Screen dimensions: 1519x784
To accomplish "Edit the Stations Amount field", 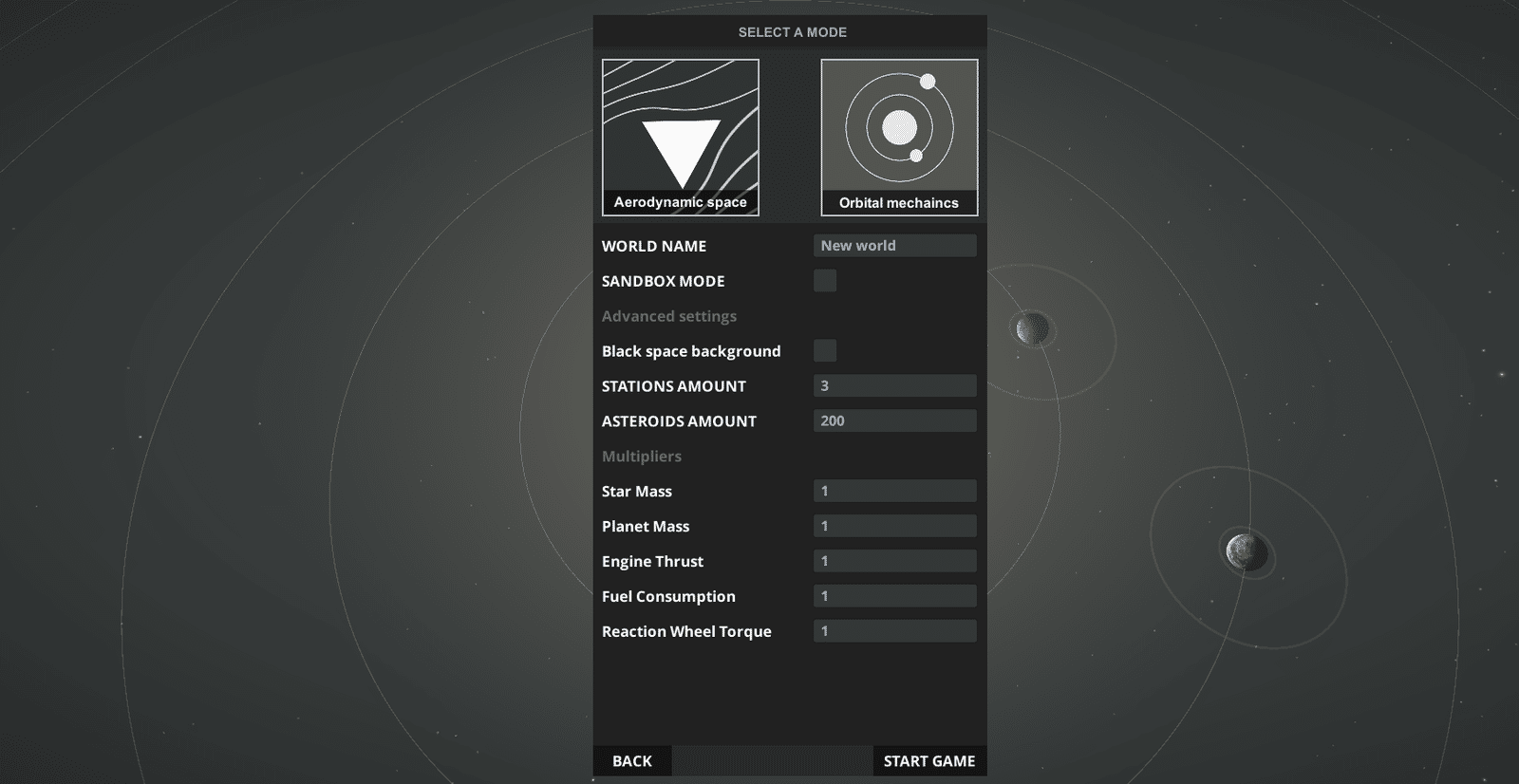I will (x=894, y=385).
